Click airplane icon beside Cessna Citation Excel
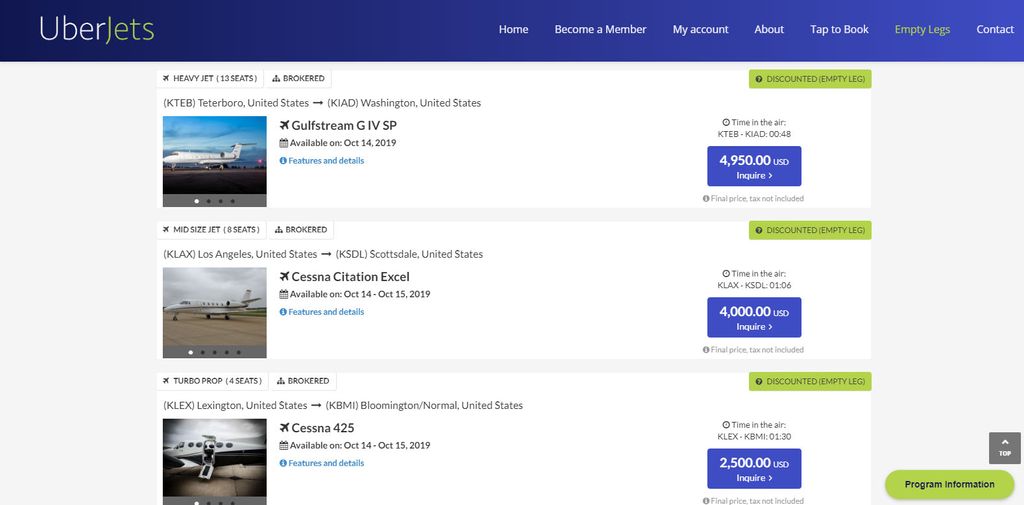Image resolution: width=1024 pixels, height=505 pixels. 284,276
